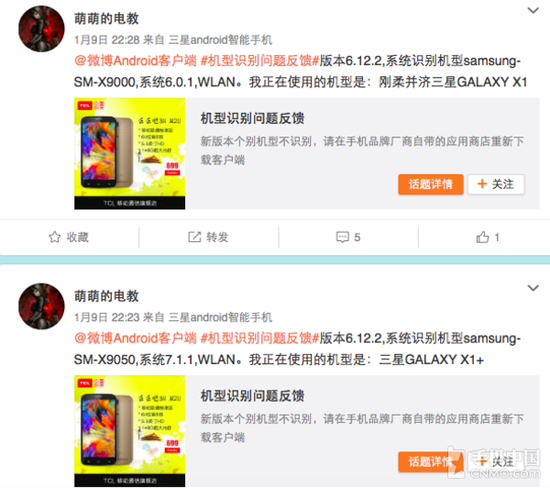Click 三星android智能手机 source link, second post
This screenshot has width=550, height=488.
(220, 317)
